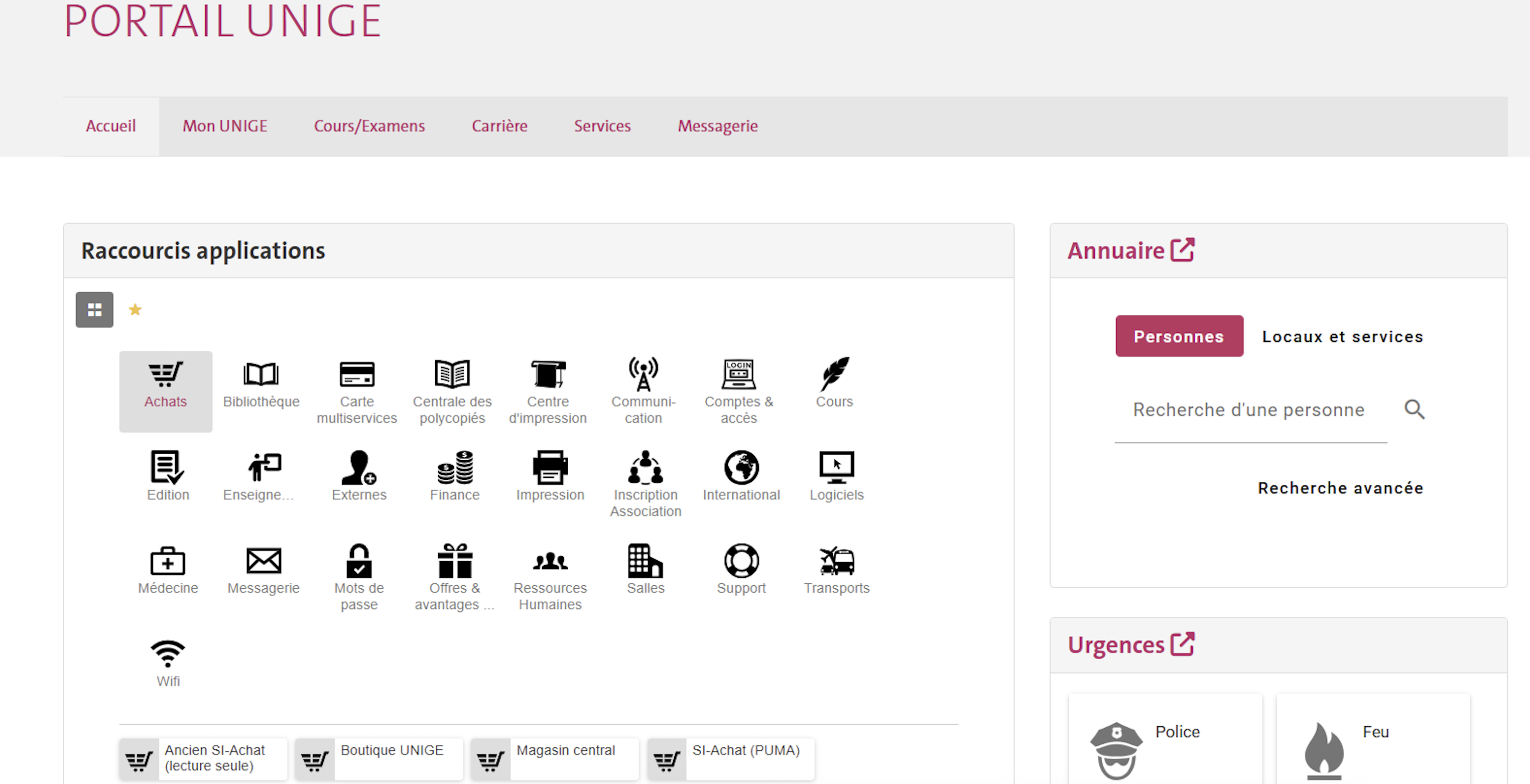
Task: Switch to grid view of all shortcuts
Action: [94, 310]
